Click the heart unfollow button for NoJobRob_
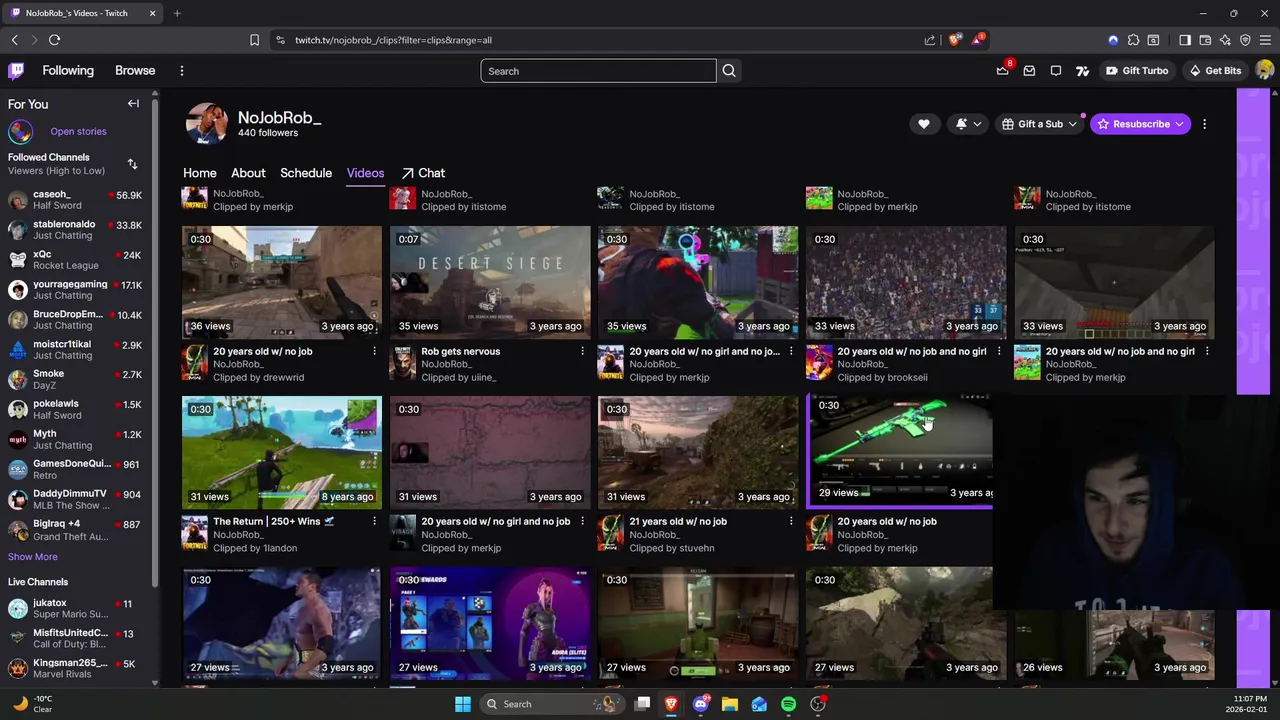This screenshot has width=1280, height=720. (x=924, y=124)
